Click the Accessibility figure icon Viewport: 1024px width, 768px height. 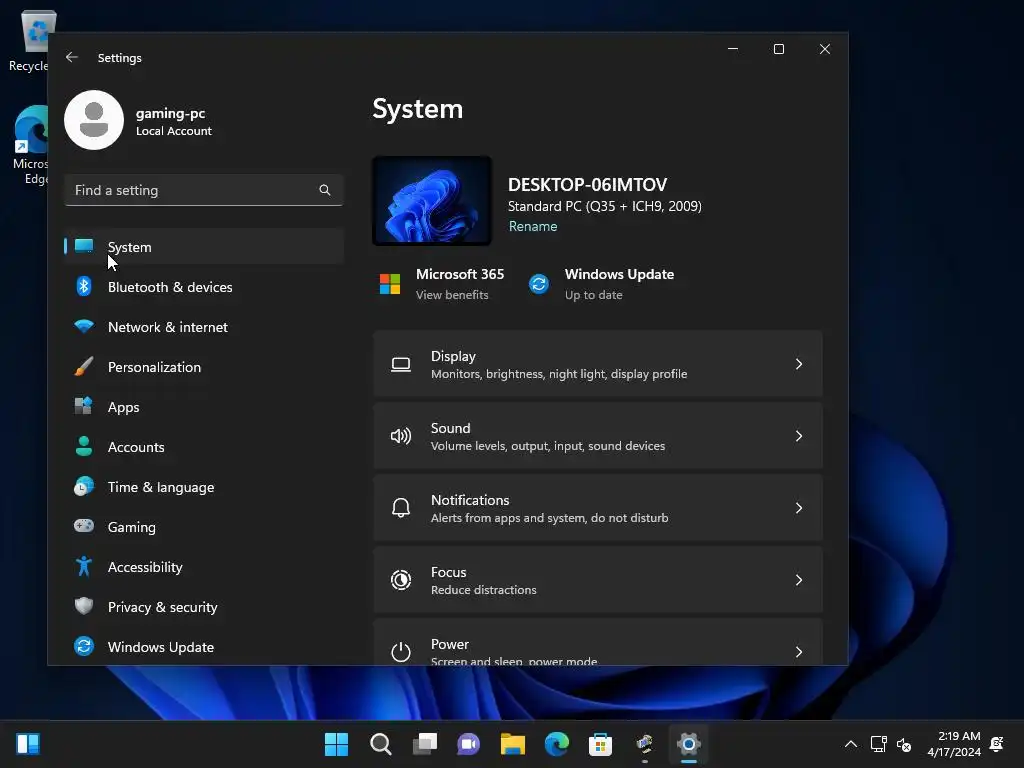click(x=84, y=566)
